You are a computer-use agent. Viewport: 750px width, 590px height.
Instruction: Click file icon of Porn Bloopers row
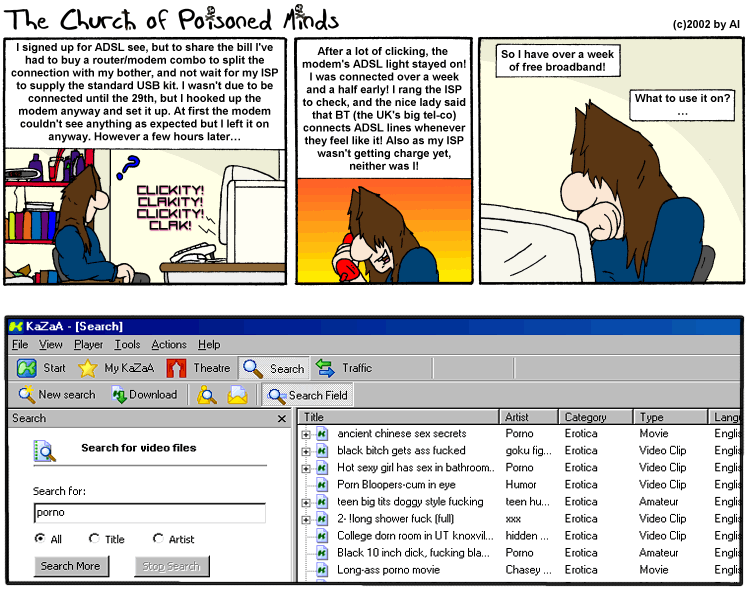(x=322, y=485)
